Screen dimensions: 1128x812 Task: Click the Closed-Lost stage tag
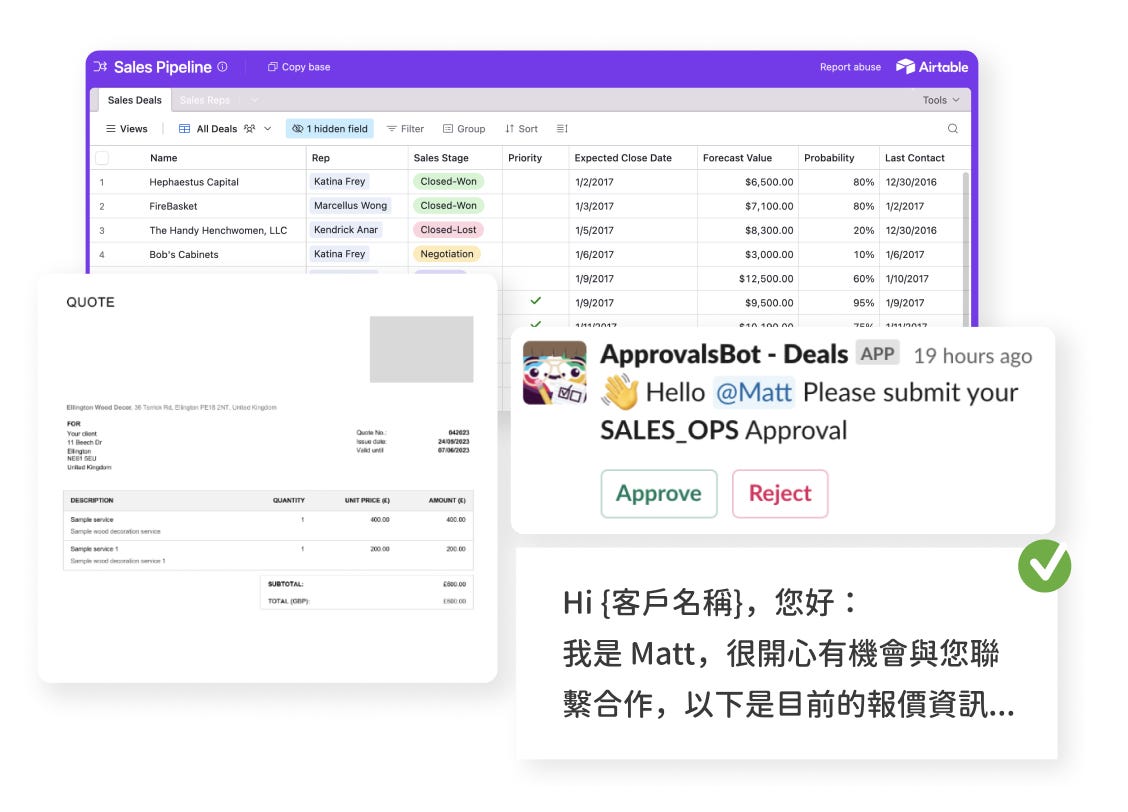(448, 230)
